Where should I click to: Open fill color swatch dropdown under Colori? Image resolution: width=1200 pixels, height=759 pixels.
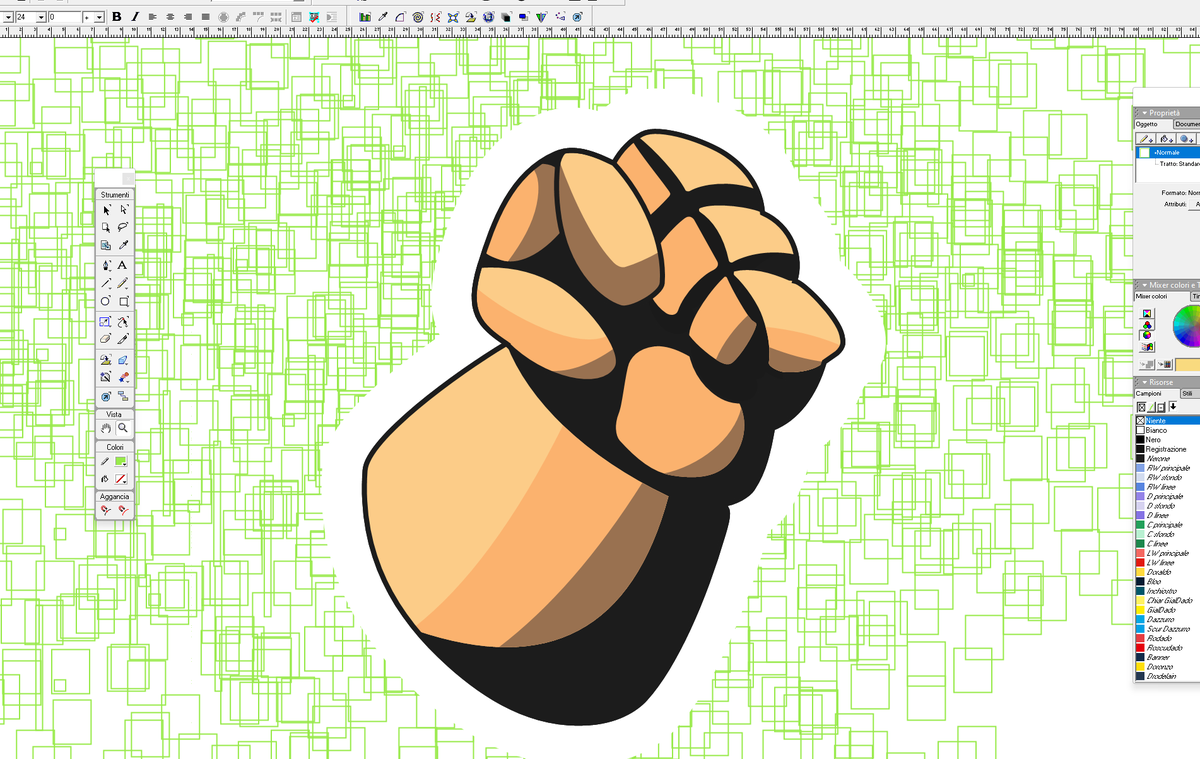123,480
